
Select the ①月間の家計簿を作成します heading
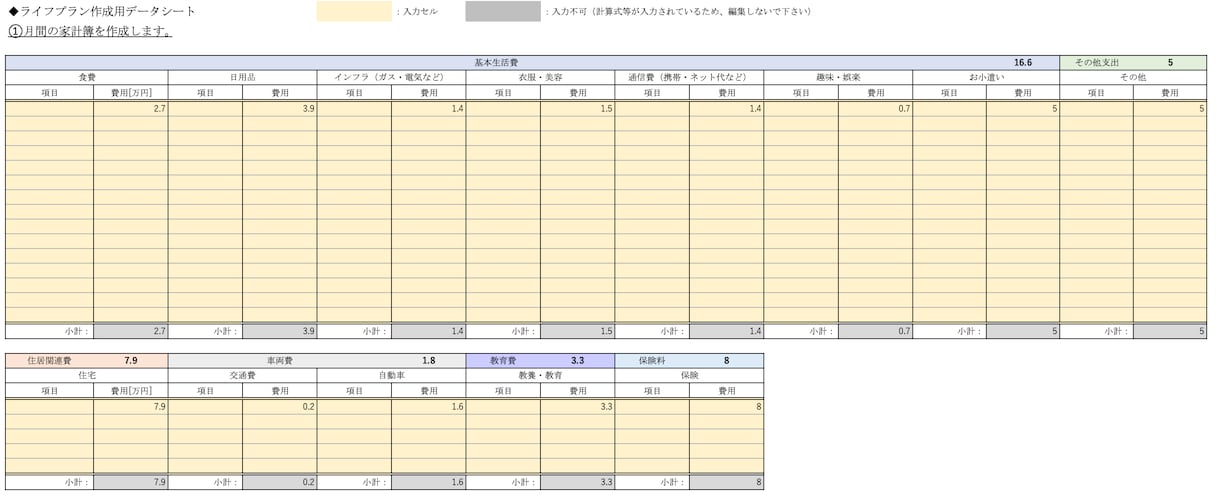pyautogui.click(x=90, y=31)
